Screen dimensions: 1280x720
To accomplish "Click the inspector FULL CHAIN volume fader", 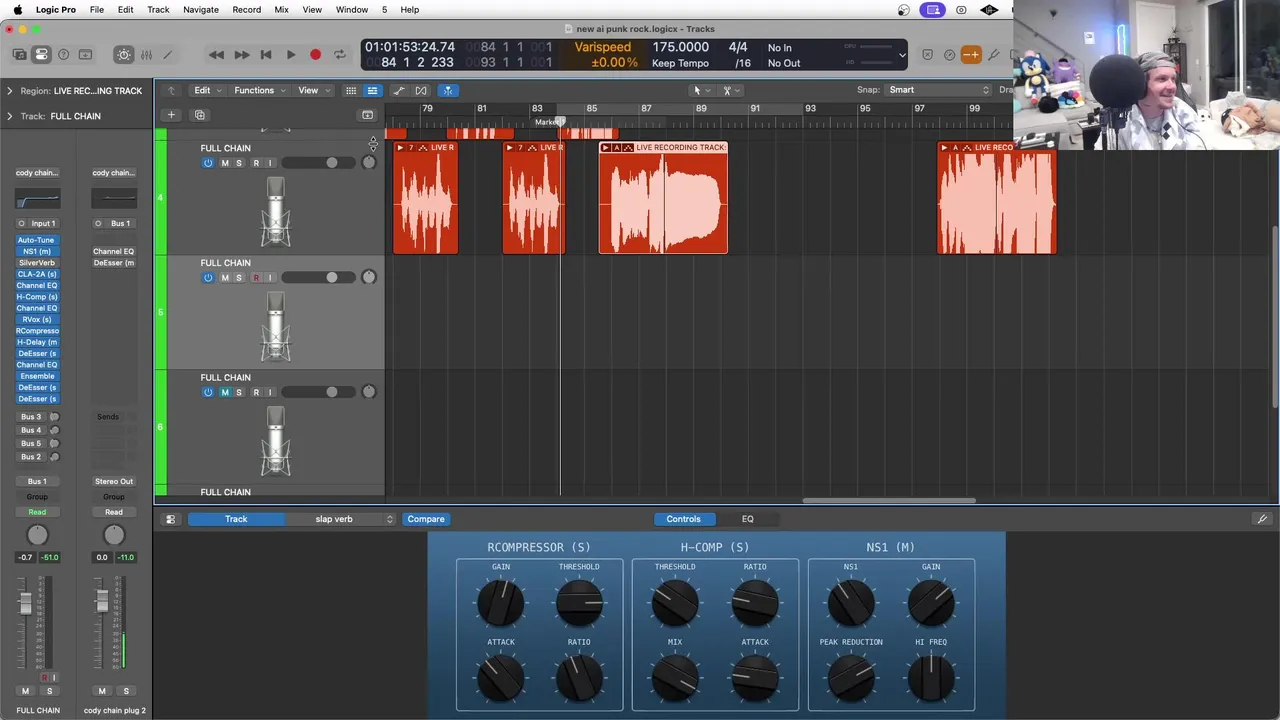I will click(25, 602).
